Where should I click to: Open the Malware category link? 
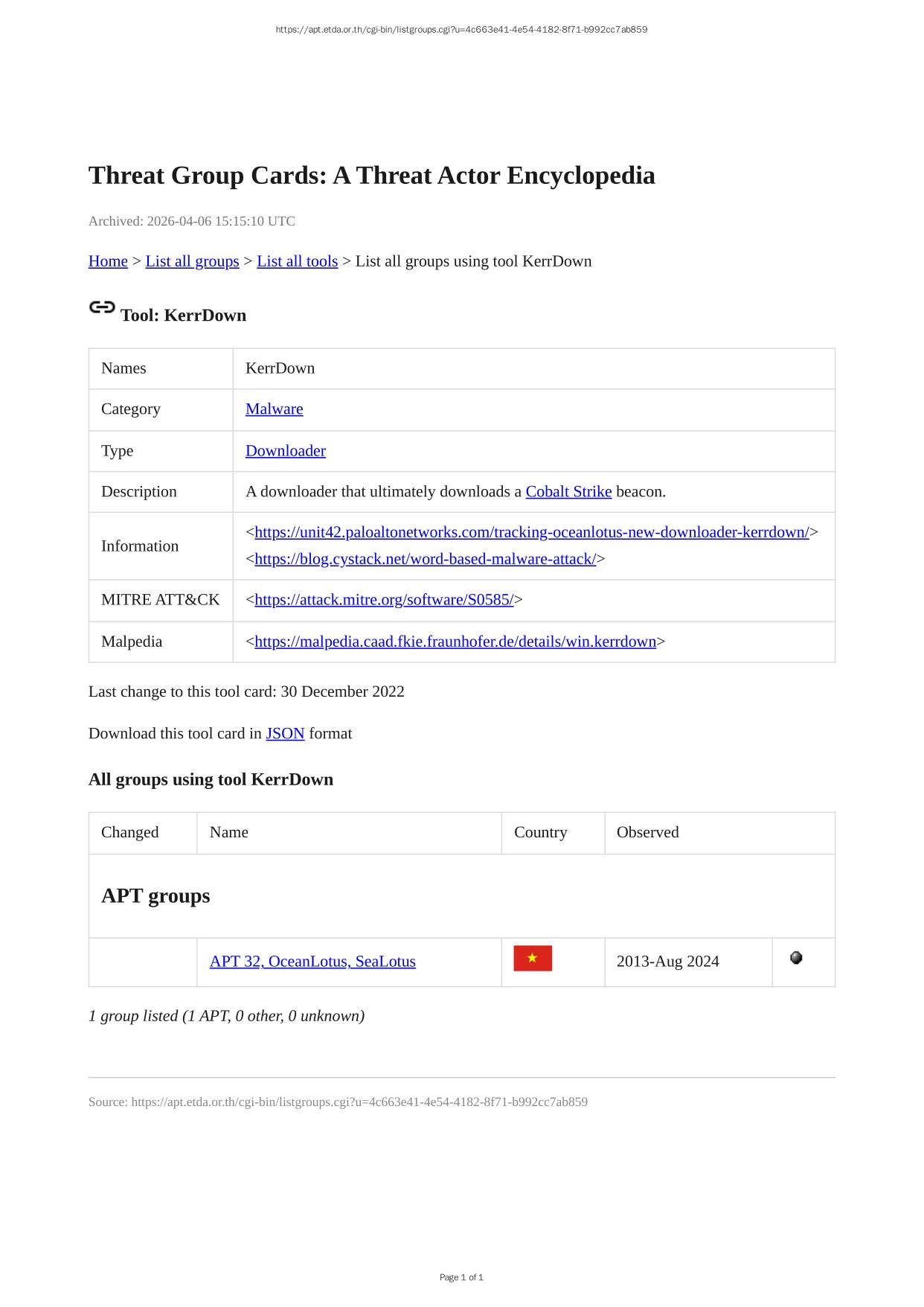click(274, 409)
